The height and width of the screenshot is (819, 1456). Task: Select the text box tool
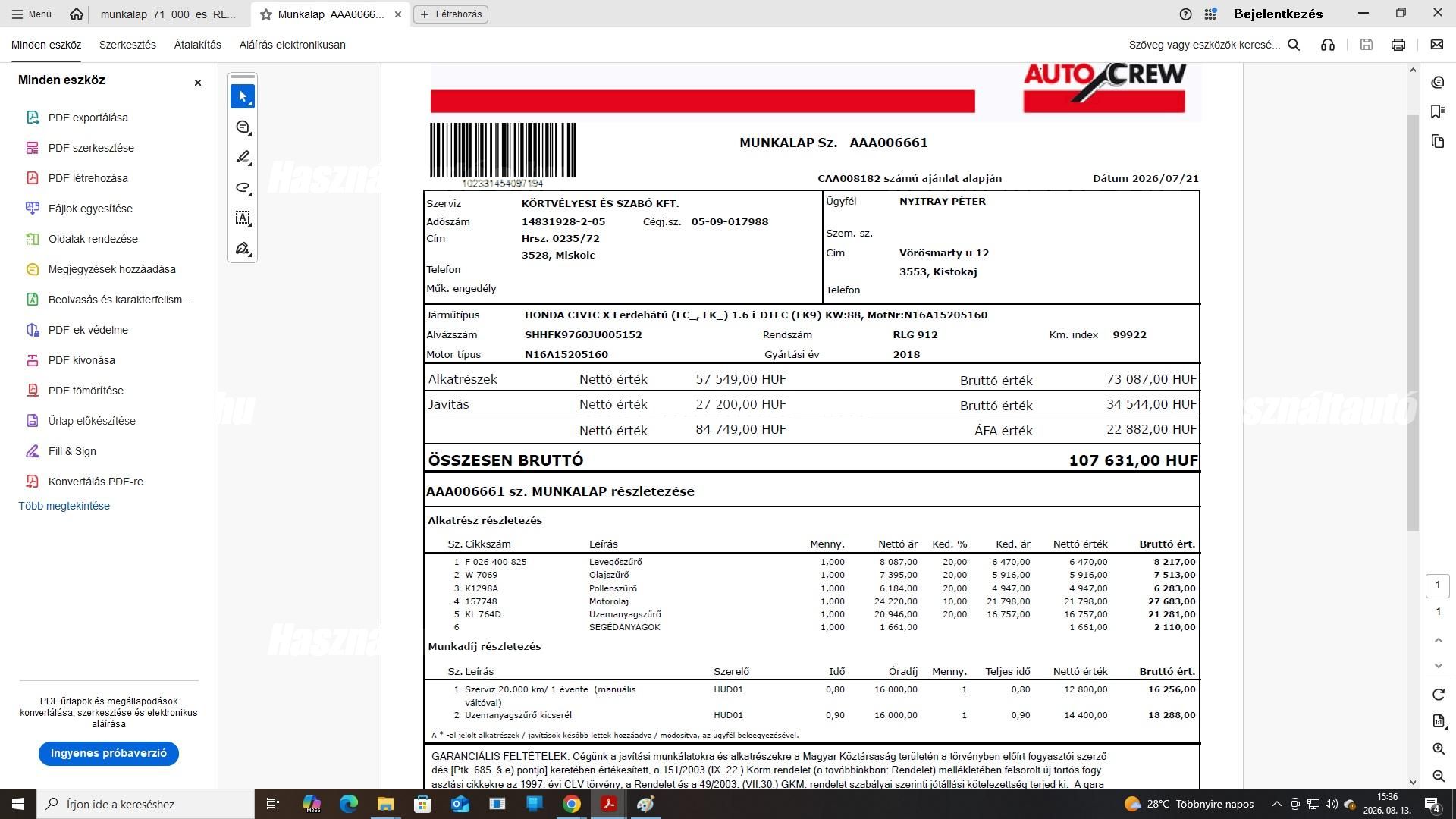243,218
